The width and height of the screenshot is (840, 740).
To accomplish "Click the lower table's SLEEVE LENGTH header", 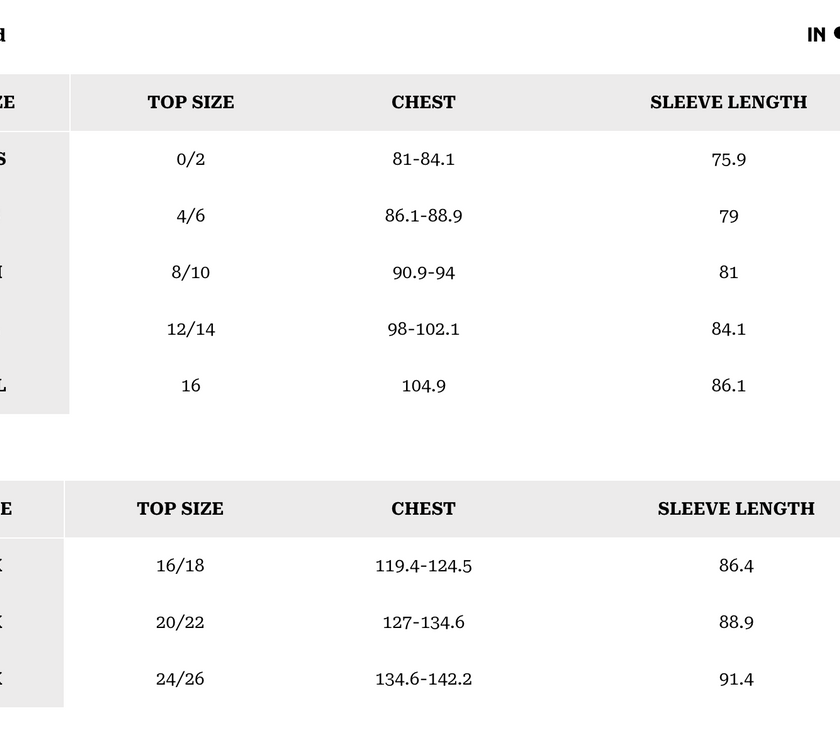I will coord(736,509).
